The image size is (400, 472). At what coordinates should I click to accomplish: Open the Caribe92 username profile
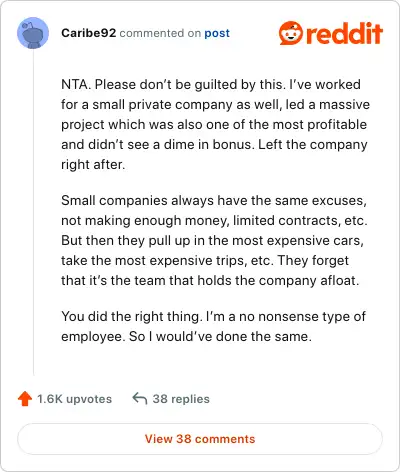point(89,33)
